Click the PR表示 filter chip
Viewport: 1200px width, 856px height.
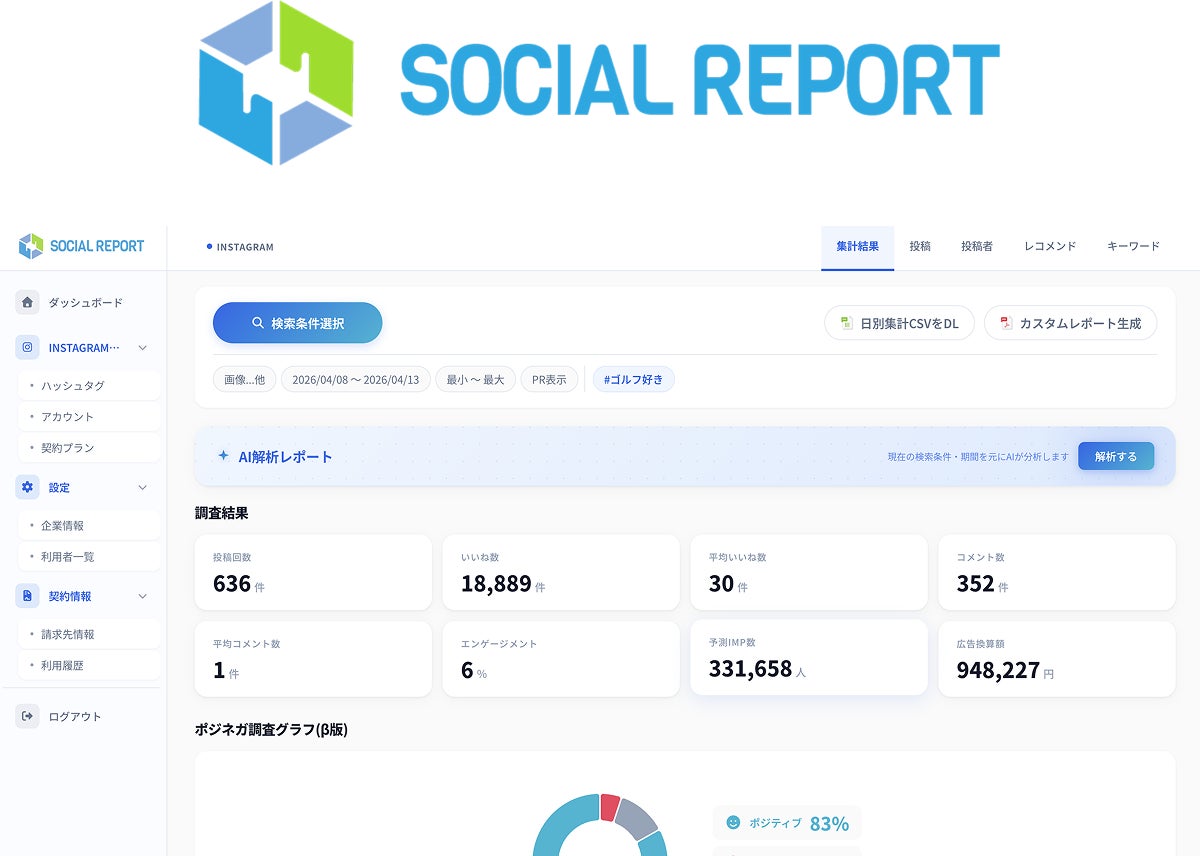tap(549, 380)
